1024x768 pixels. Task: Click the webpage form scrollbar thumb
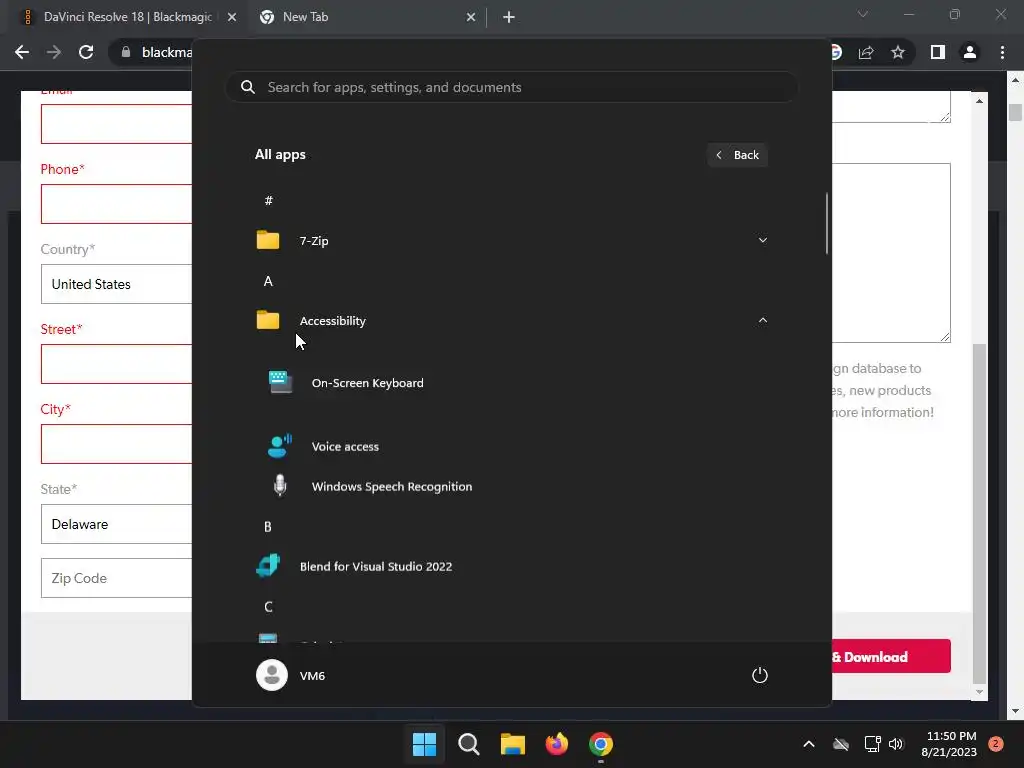pyautogui.click(x=979, y=513)
